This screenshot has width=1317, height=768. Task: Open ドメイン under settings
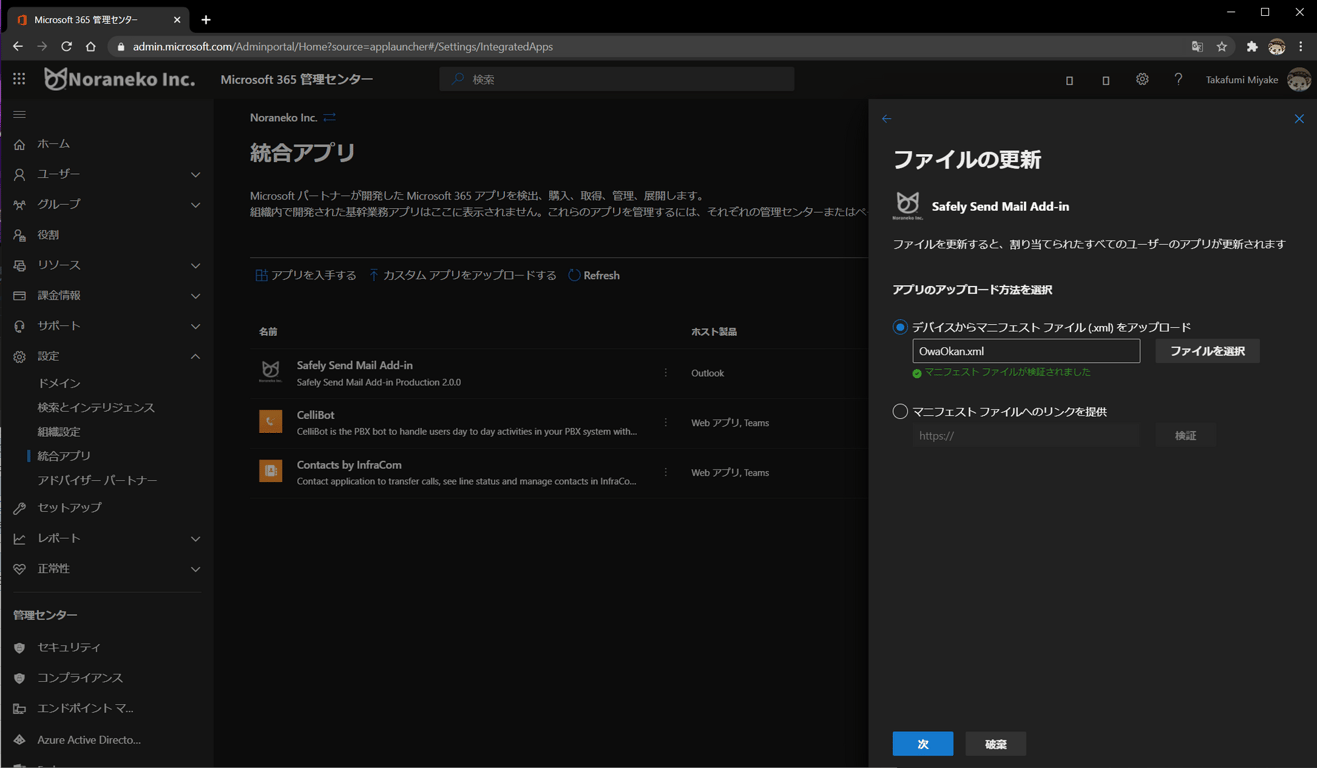[59, 383]
